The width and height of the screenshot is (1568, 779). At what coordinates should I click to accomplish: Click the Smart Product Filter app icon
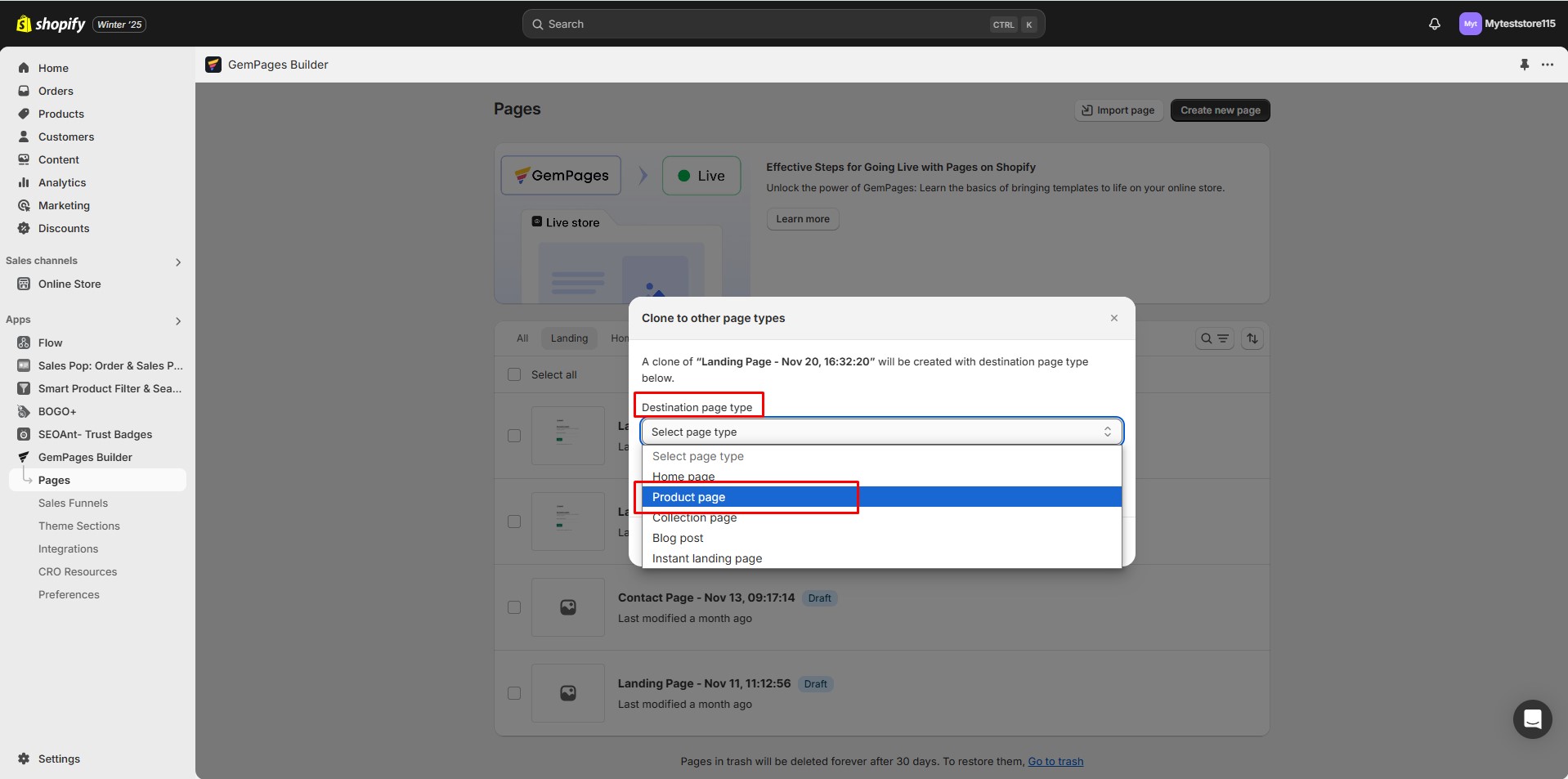pyautogui.click(x=24, y=388)
